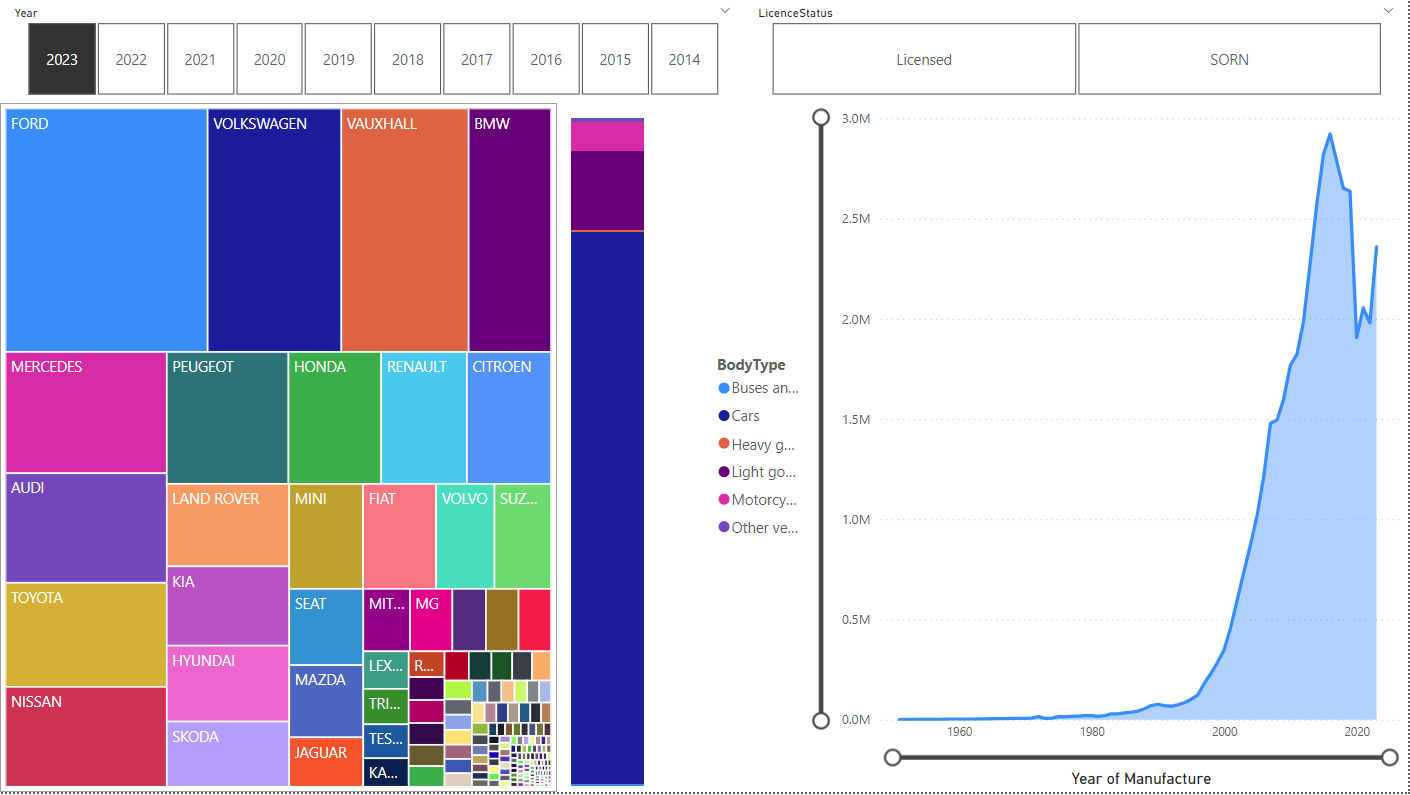The height and width of the screenshot is (795, 1410).
Task: Select Light goods legend color marker
Action: coord(724,472)
